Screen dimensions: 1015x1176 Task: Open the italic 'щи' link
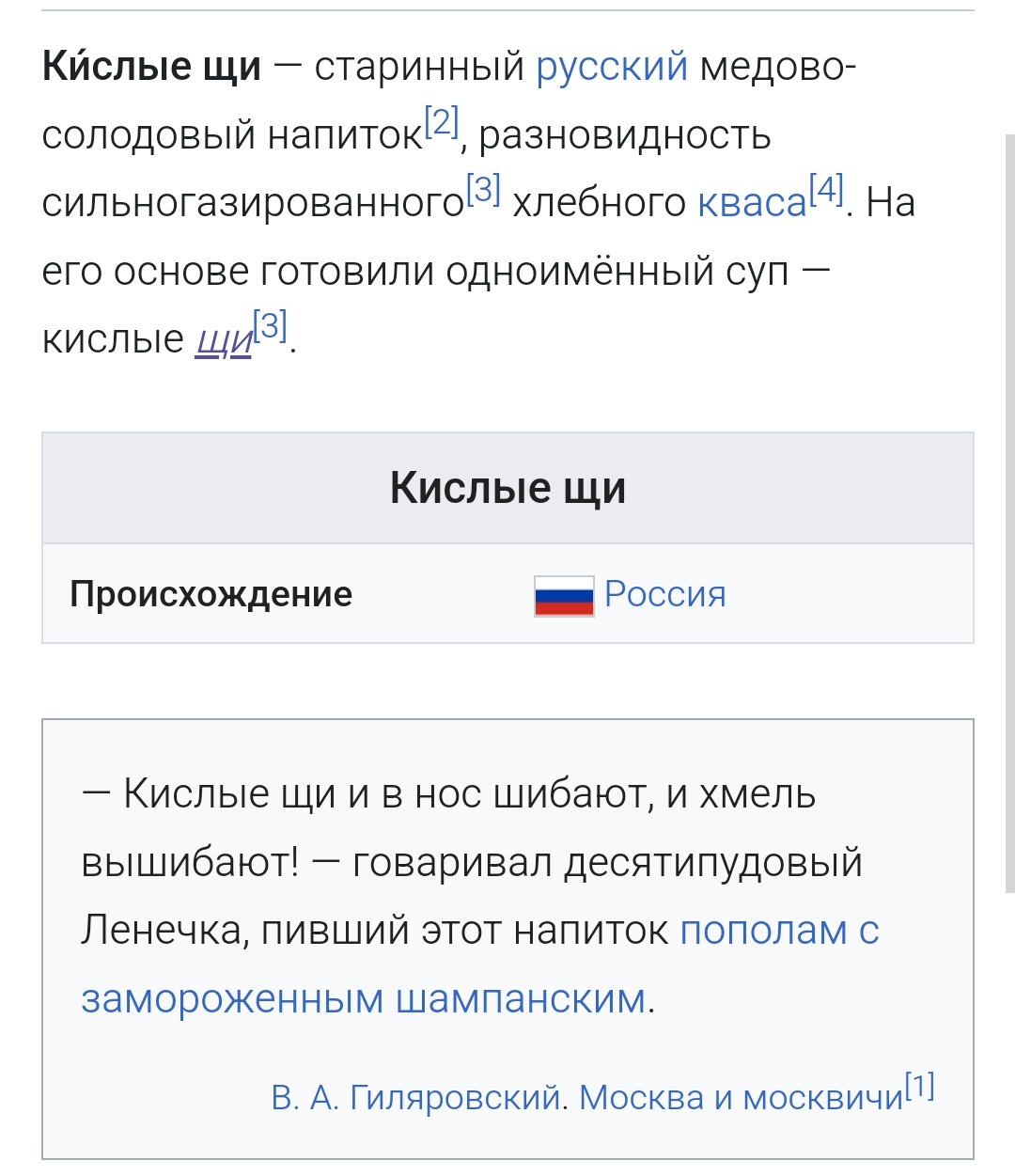click(225, 339)
